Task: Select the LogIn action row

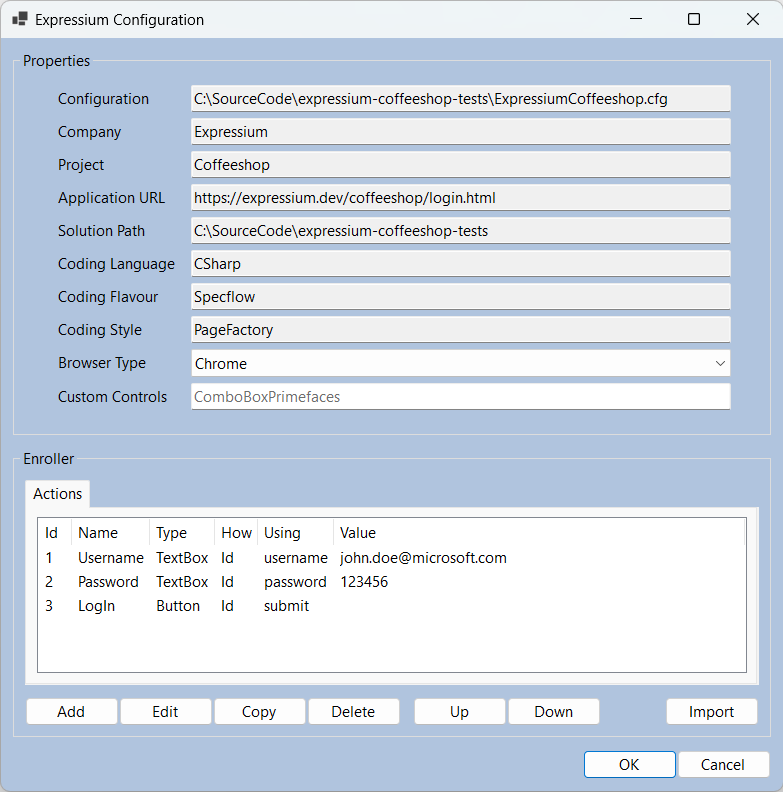Action: point(392,606)
